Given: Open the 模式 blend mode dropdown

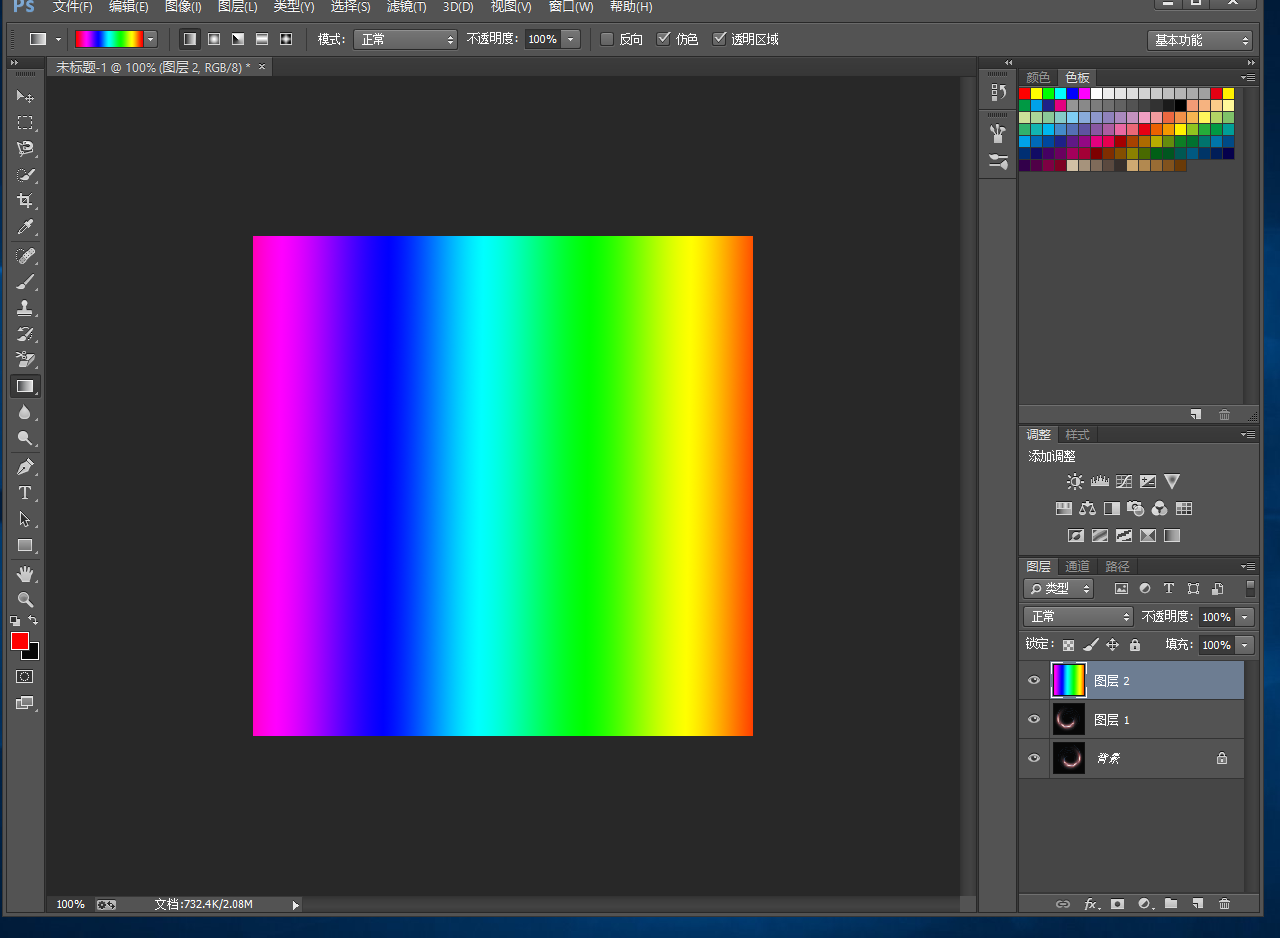Looking at the screenshot, I should (405, 39).
